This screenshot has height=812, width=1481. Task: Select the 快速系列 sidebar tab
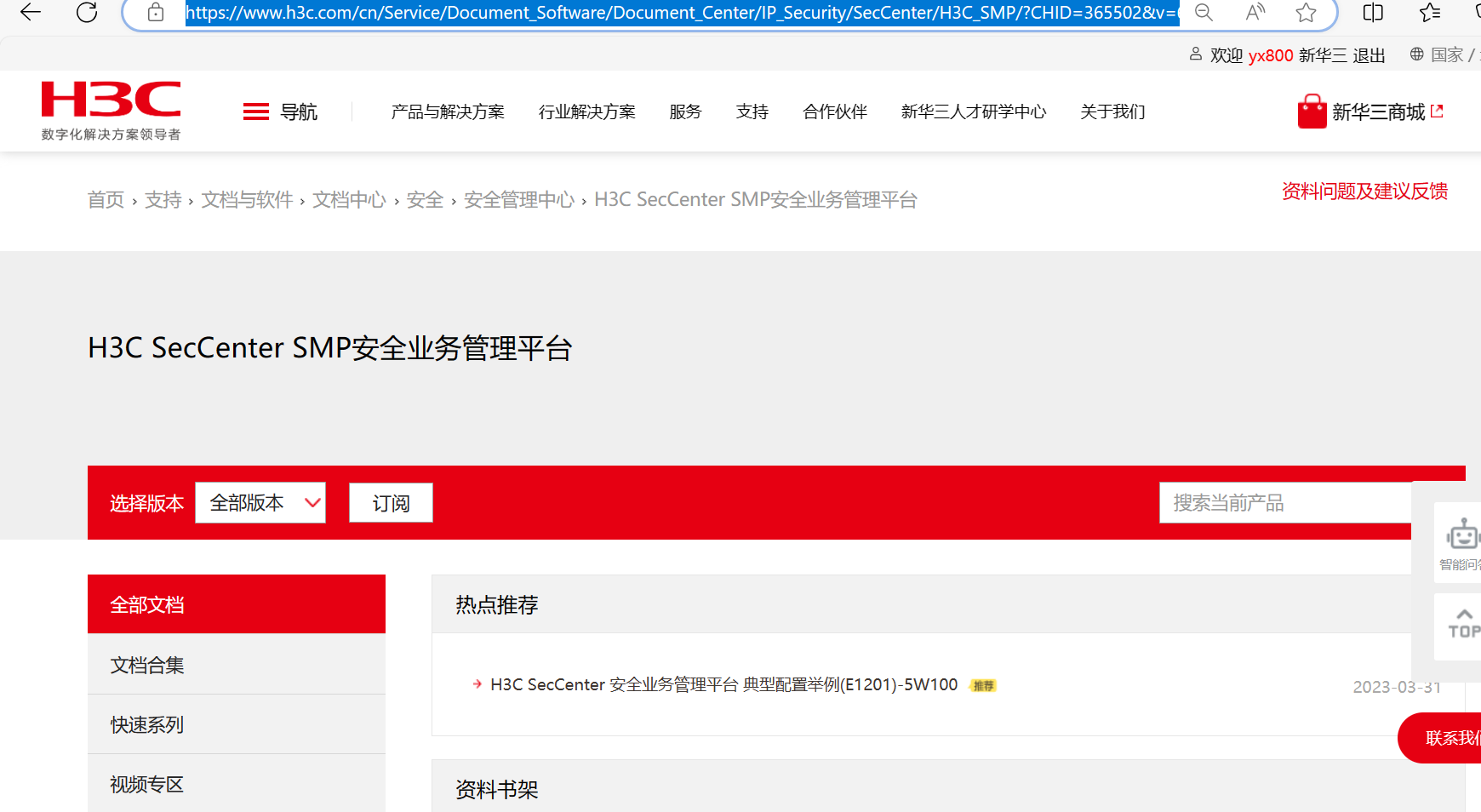click(x=237, y=724)
